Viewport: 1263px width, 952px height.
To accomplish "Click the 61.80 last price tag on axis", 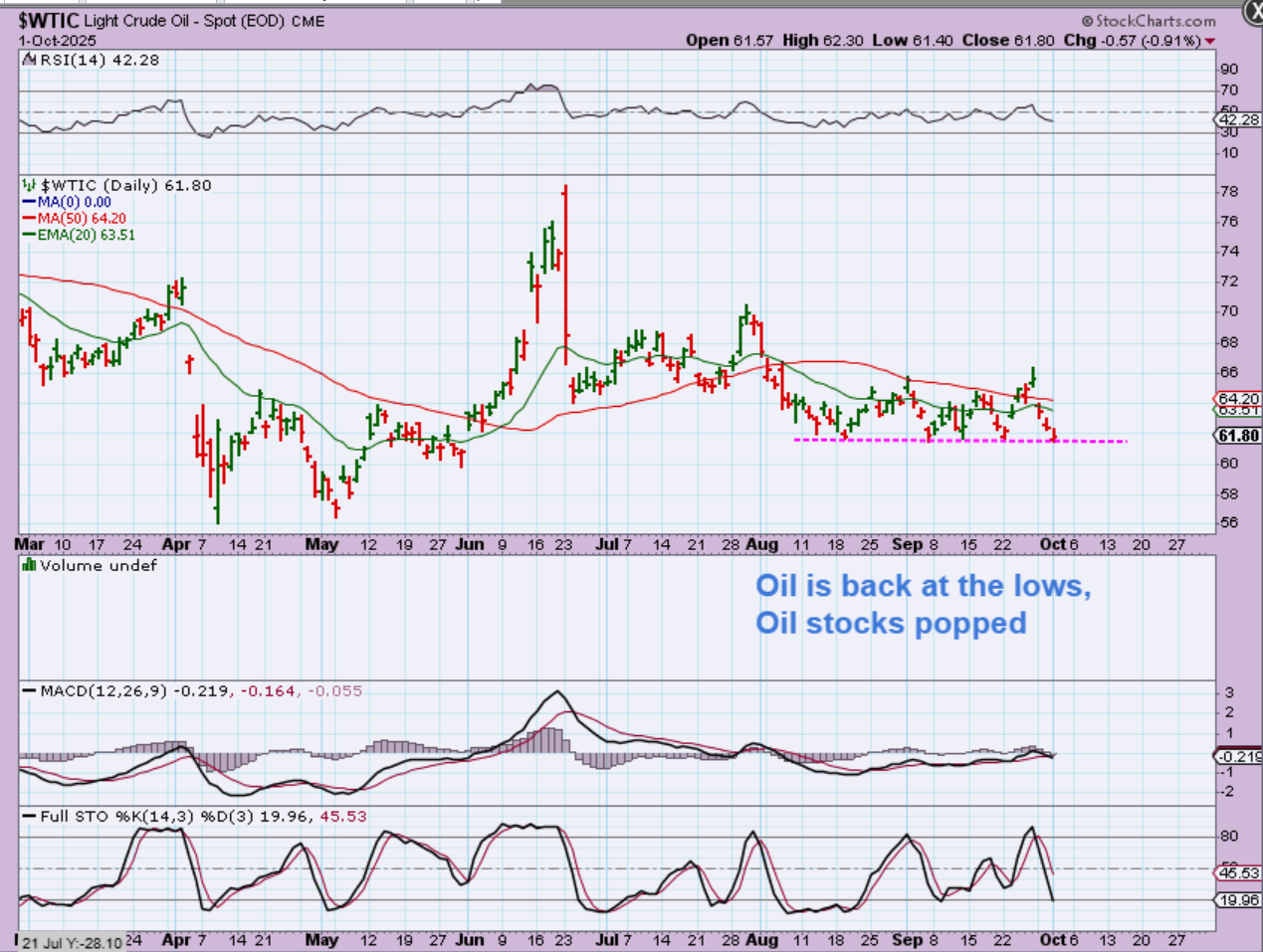I will tap(1238, 436).
